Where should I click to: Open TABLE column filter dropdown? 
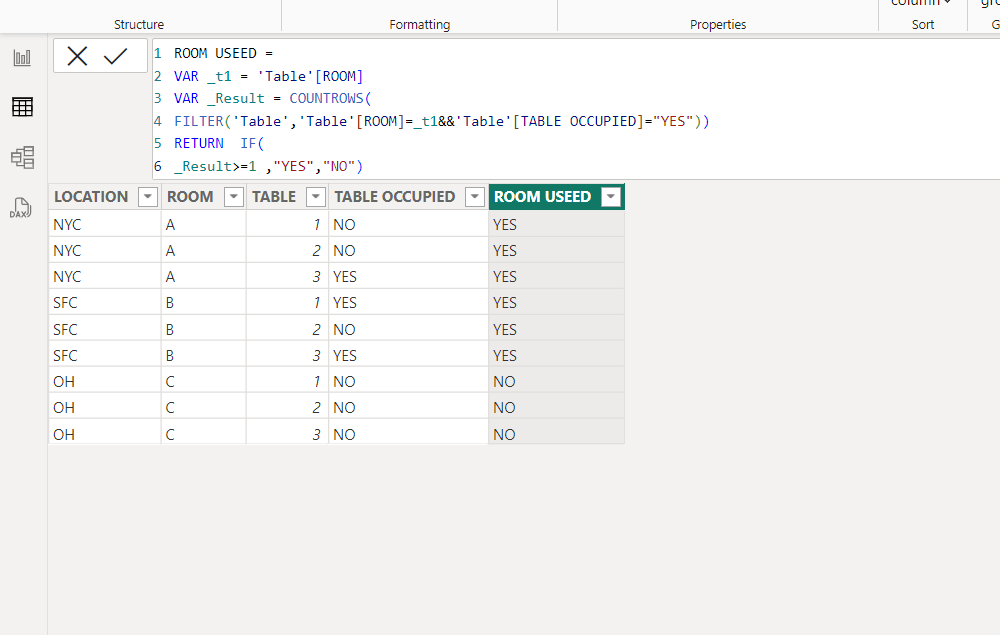(x=316, y=197)
